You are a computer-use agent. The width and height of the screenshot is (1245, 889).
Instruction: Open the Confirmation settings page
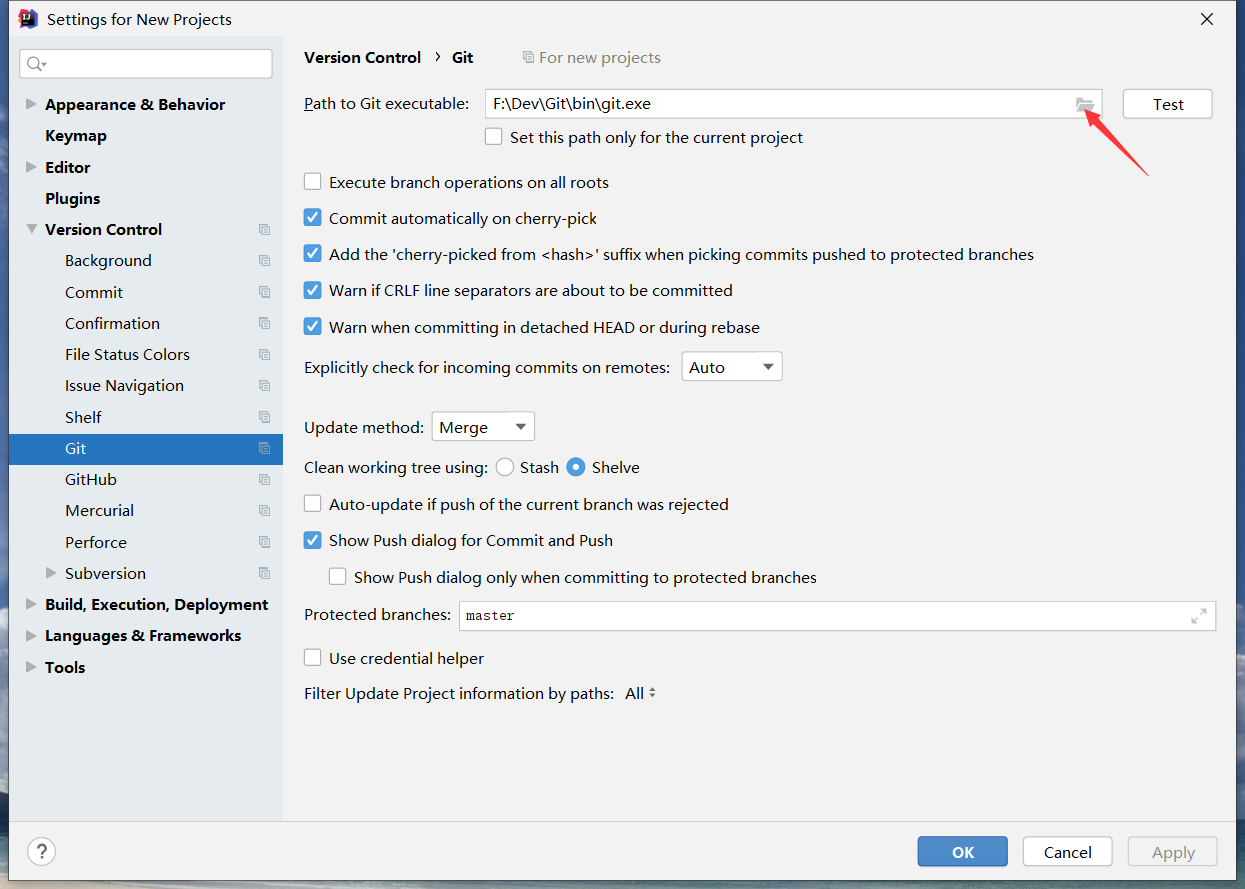112,323
